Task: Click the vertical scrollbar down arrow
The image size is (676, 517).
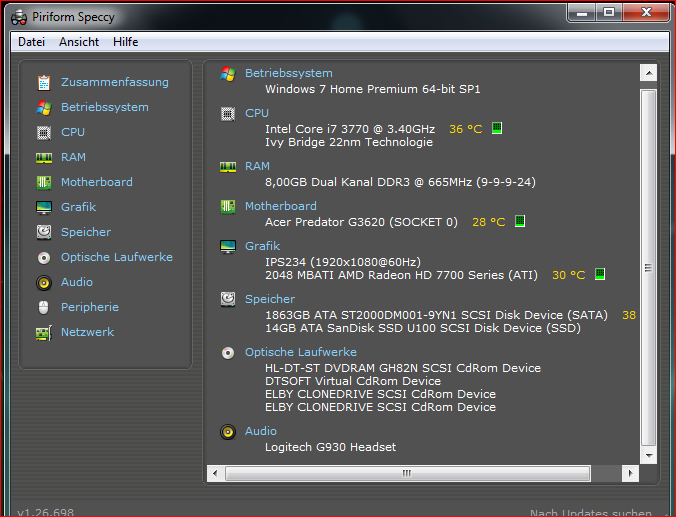Action: pos(648,455)
